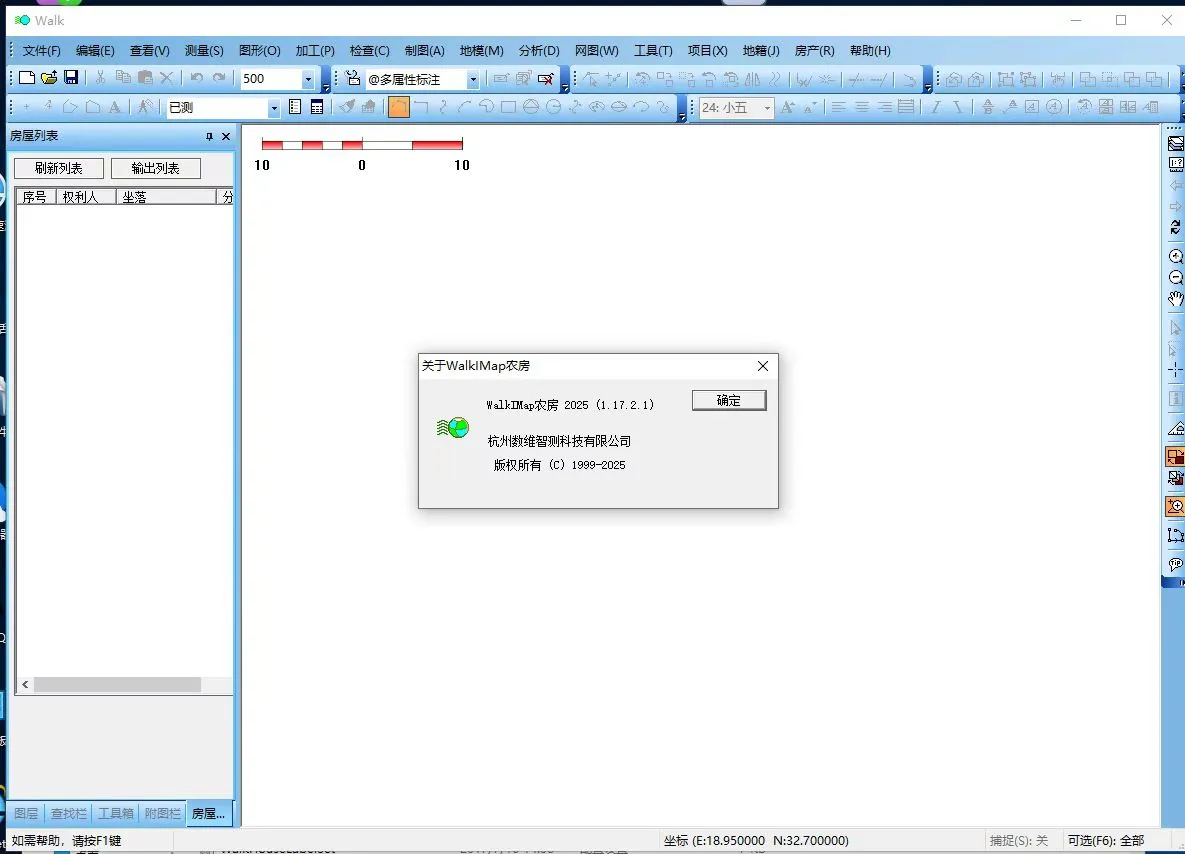1185x854 pixels.
Task: Click the justify text icon
Action: point(906,107)
